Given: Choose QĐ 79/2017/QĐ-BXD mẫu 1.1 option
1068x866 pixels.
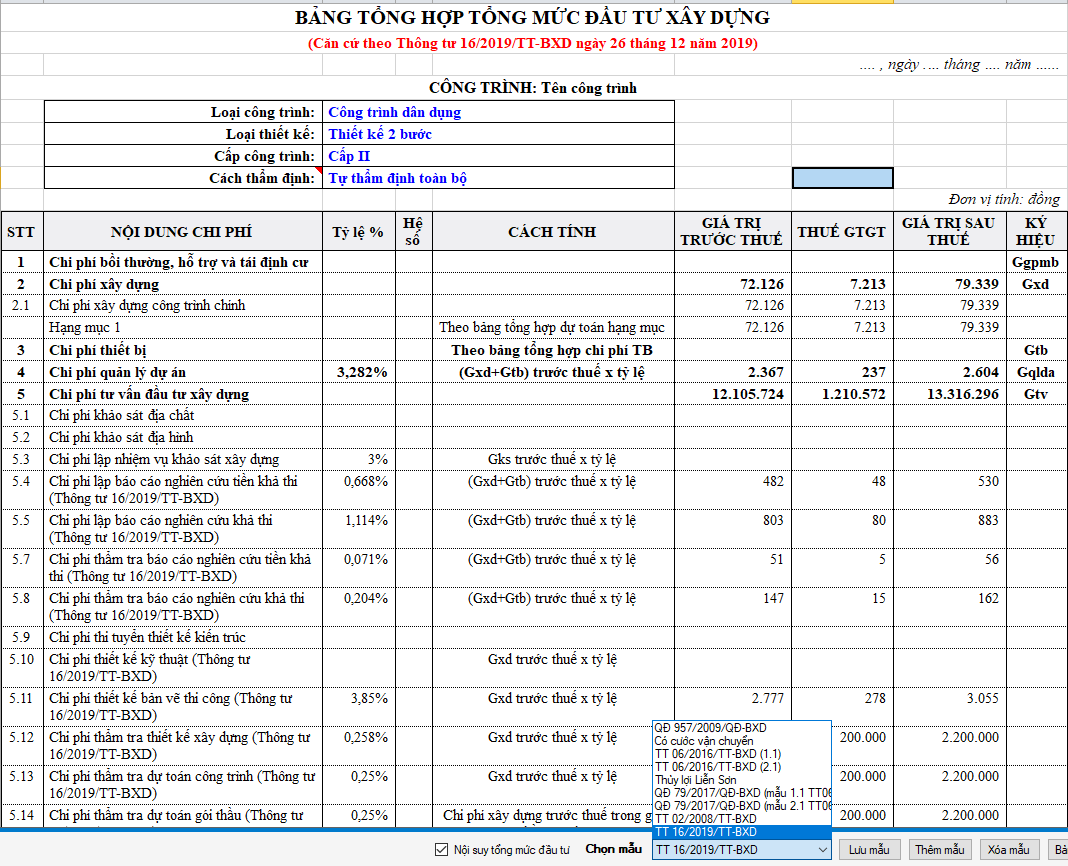Looking at the screenshot, I should (x=742, y=792).
